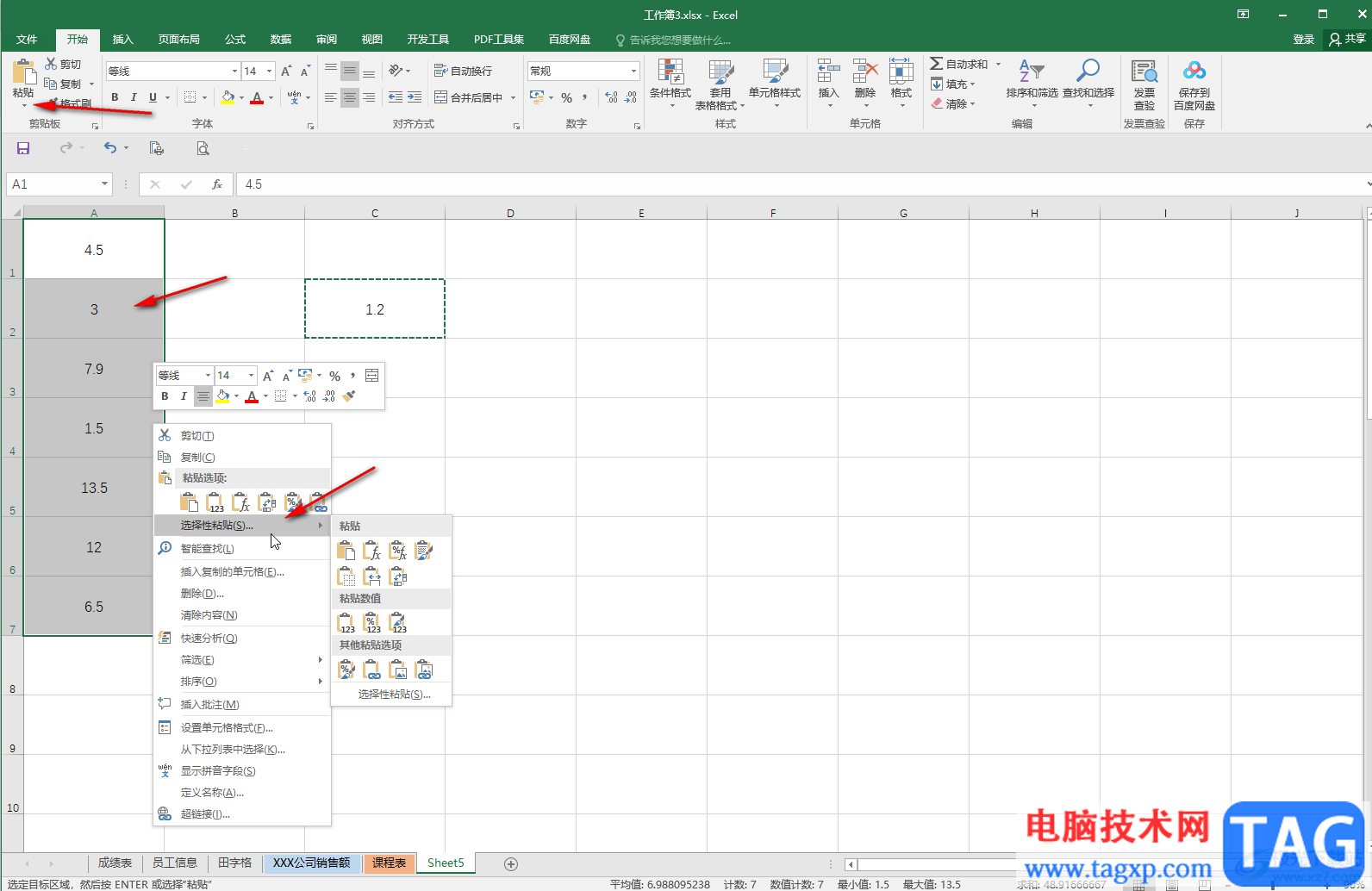
Task: Toggle Wrap Text (自动换行)
Action: pyautogui.click(x=464, y=71)
